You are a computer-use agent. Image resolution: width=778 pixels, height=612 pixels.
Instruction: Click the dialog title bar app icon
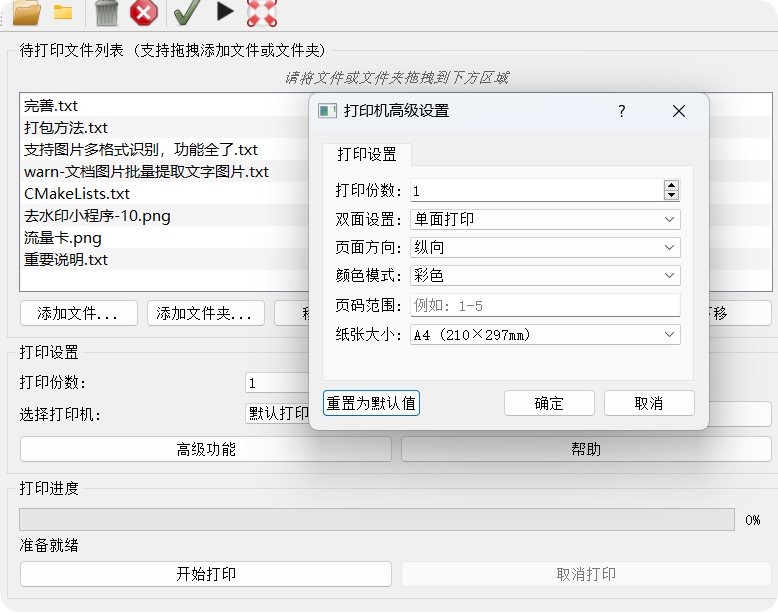coord(327,111)
